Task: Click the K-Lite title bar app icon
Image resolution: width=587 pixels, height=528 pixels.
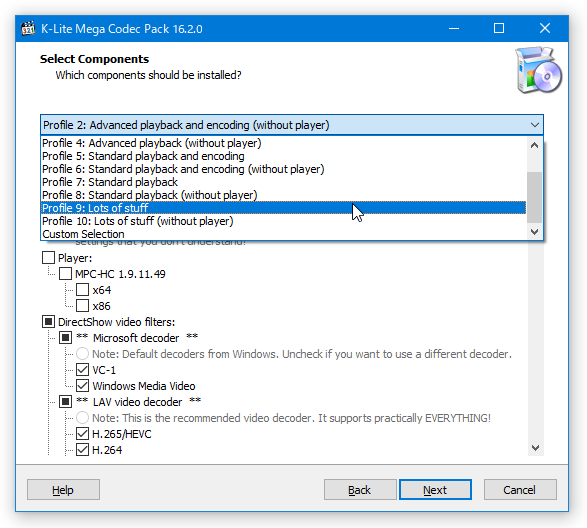Action: click(x=28, y=28)
